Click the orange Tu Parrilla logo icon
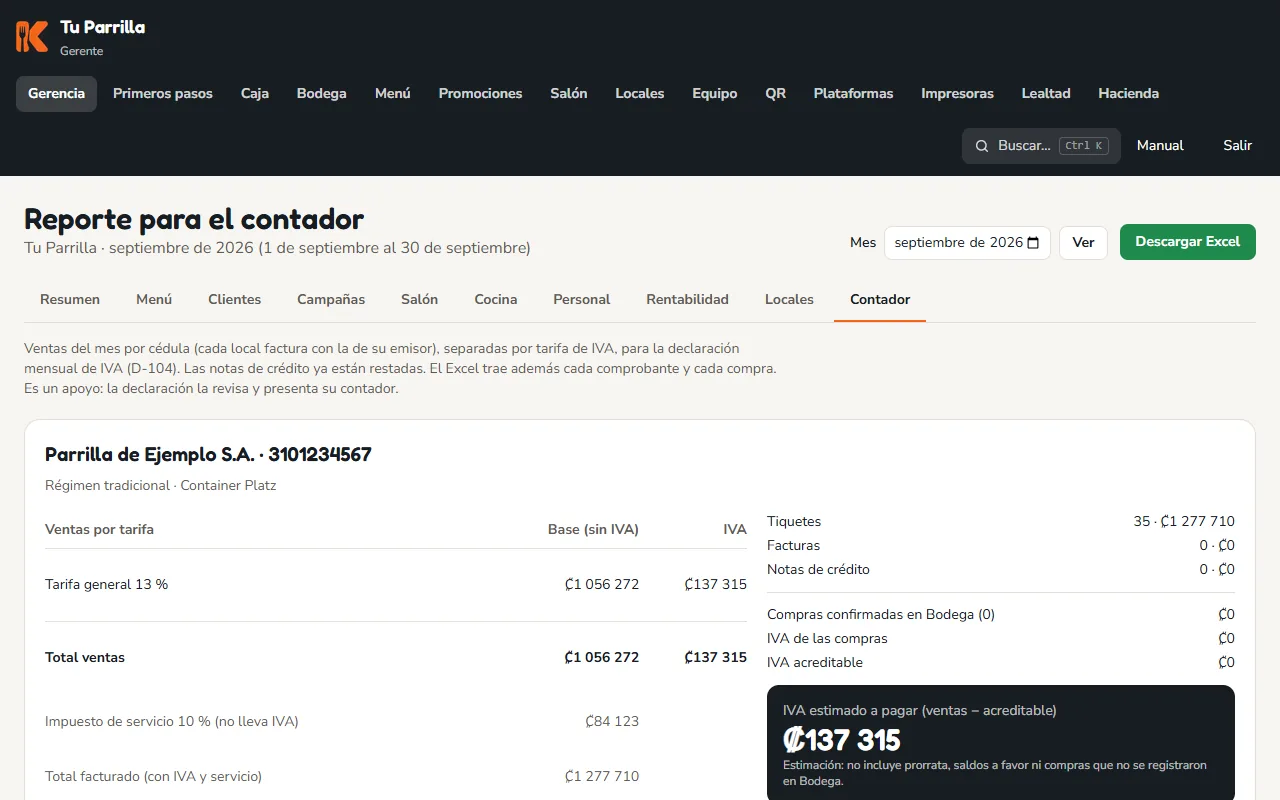 32,37
